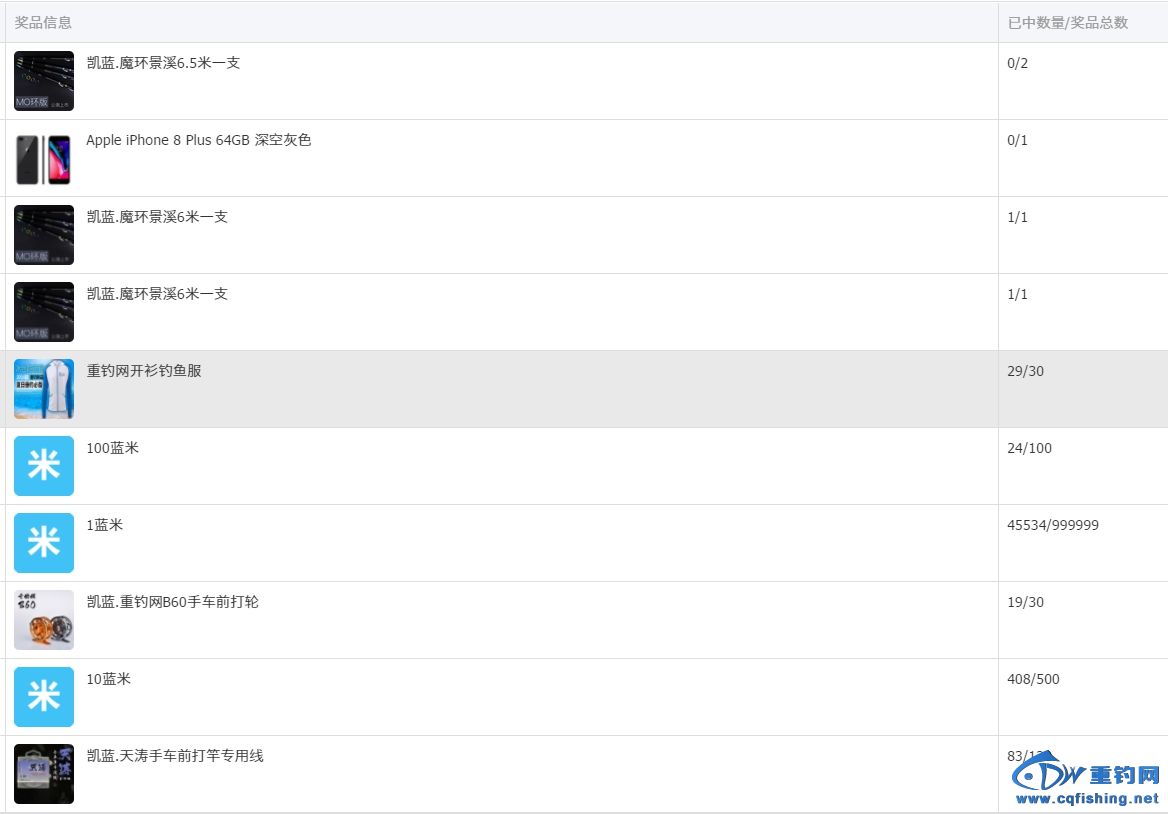The height and width of the screenshot is (814, 1168).
Task: Click the 重钓网 fish logo watermark
Action: coord(1048,773)
